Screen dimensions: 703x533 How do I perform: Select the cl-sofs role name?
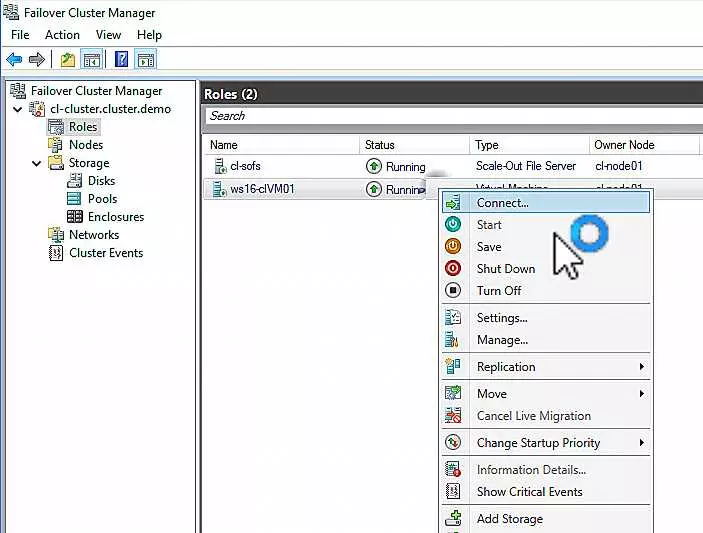pyautogui.click(x=245, y=166)
